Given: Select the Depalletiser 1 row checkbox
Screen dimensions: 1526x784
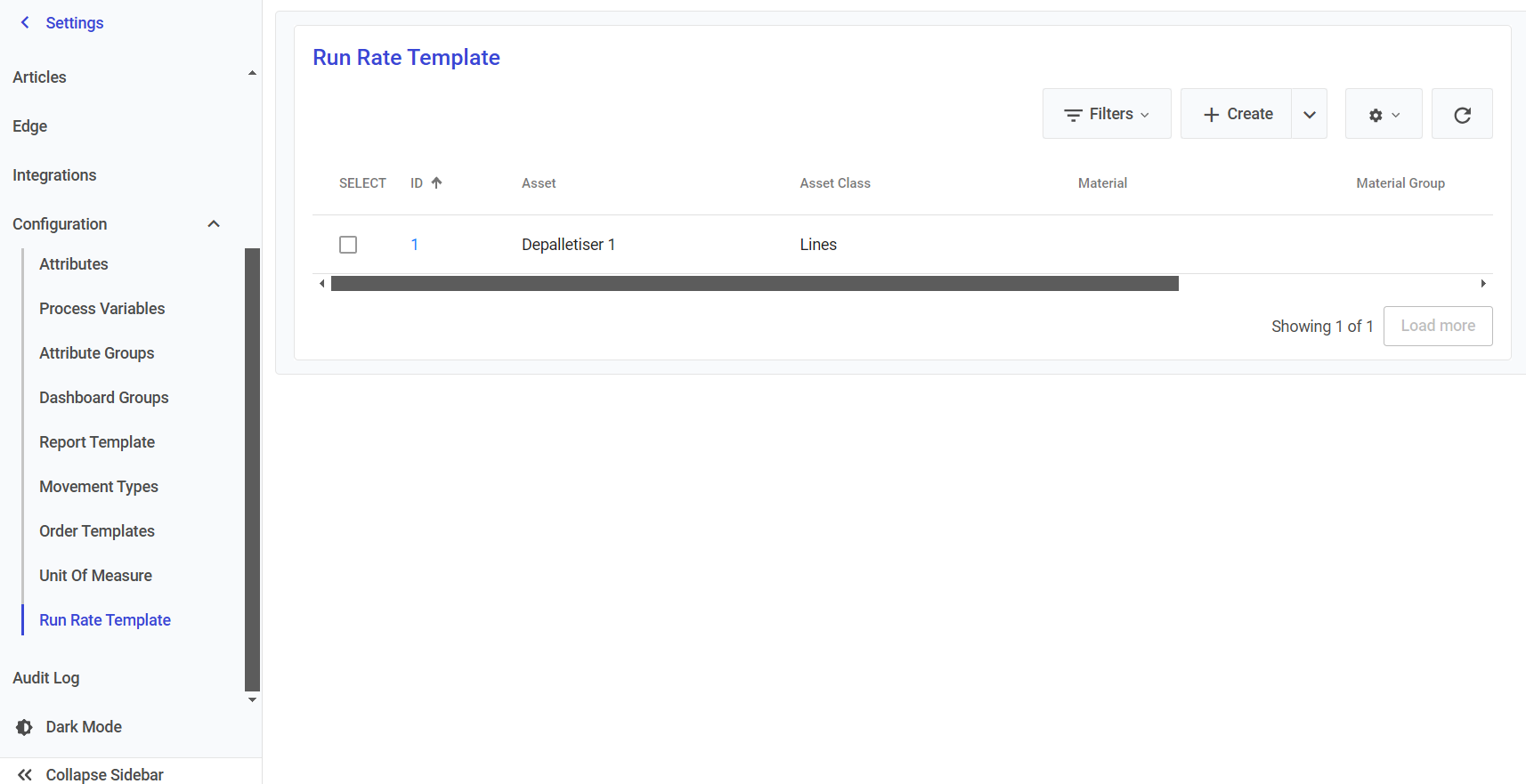Looking at the screenshot, I should click(348, 245).
